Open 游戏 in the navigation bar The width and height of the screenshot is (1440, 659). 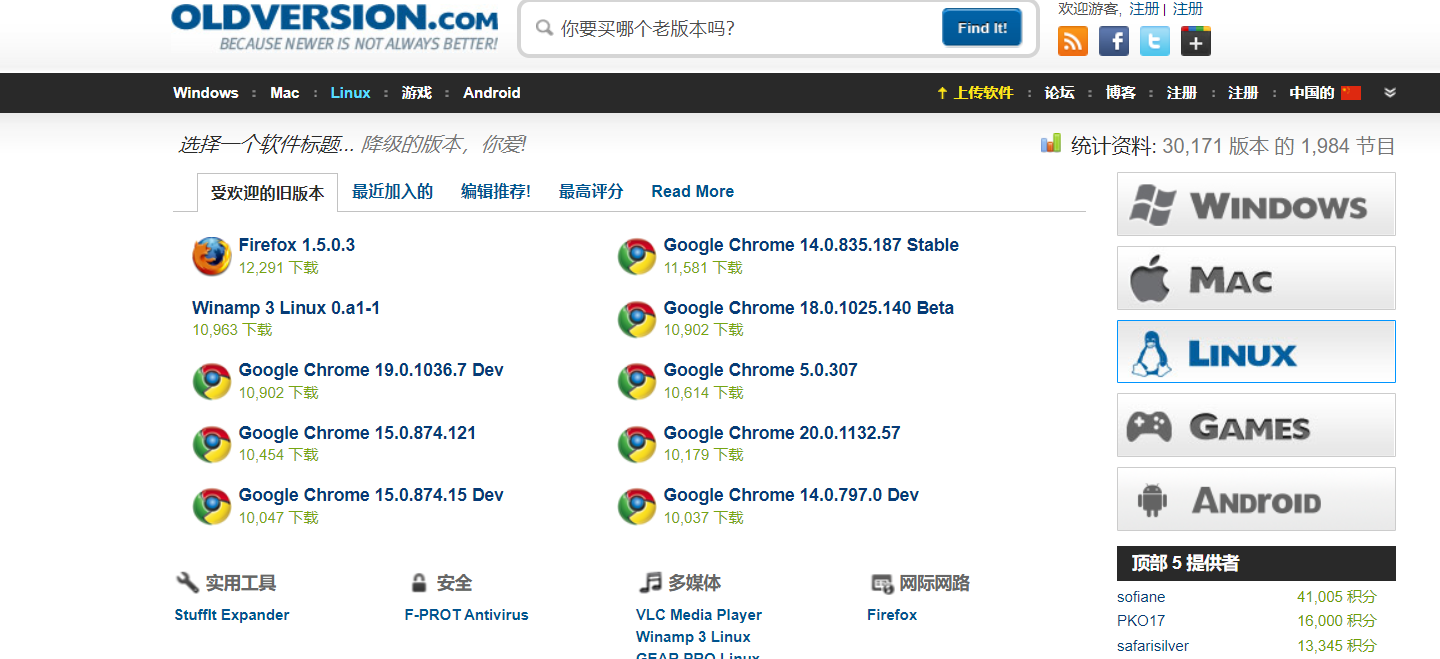tap(417, 93)
